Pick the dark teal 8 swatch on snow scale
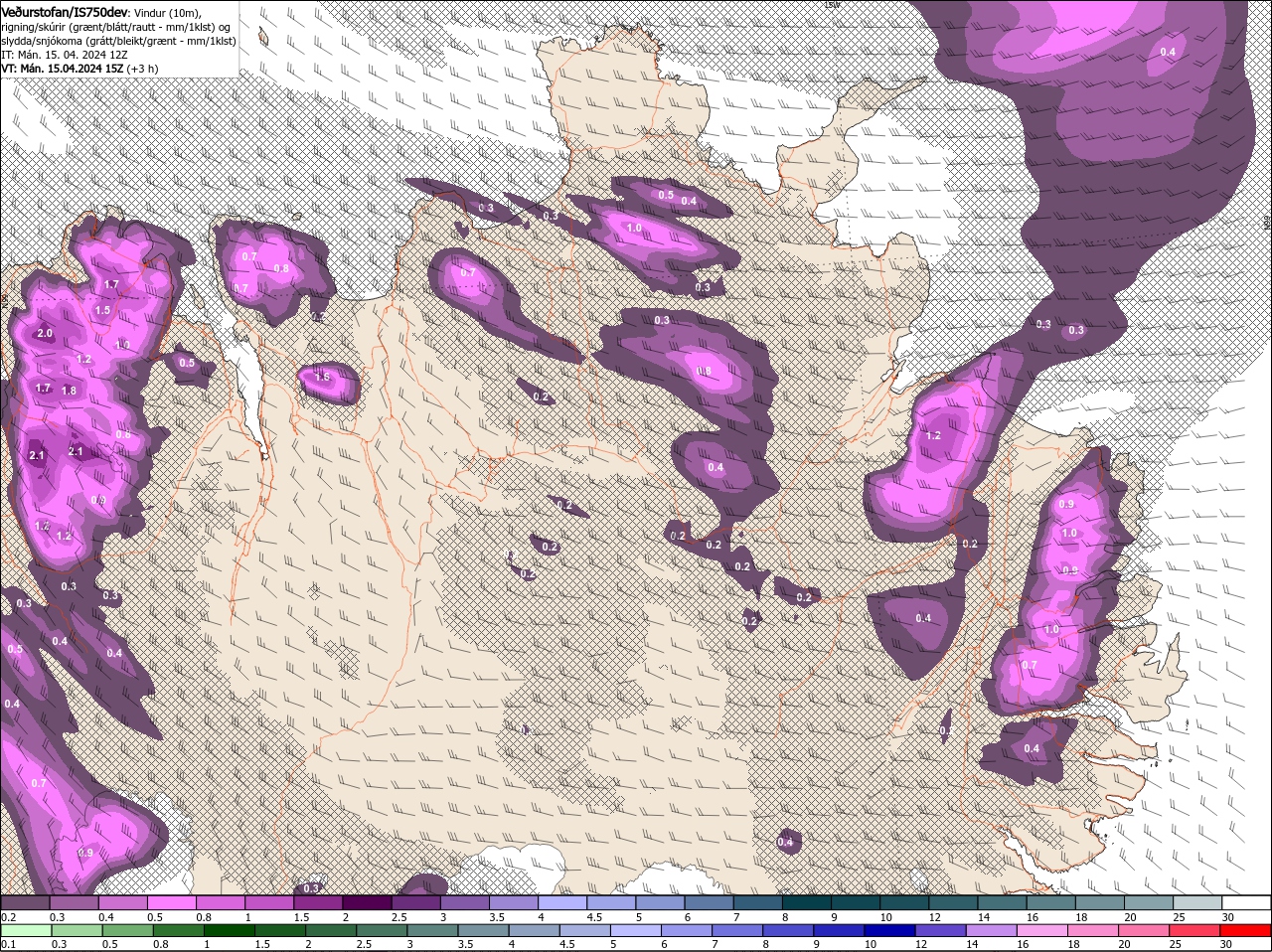1272x952 pixels. 806,902
